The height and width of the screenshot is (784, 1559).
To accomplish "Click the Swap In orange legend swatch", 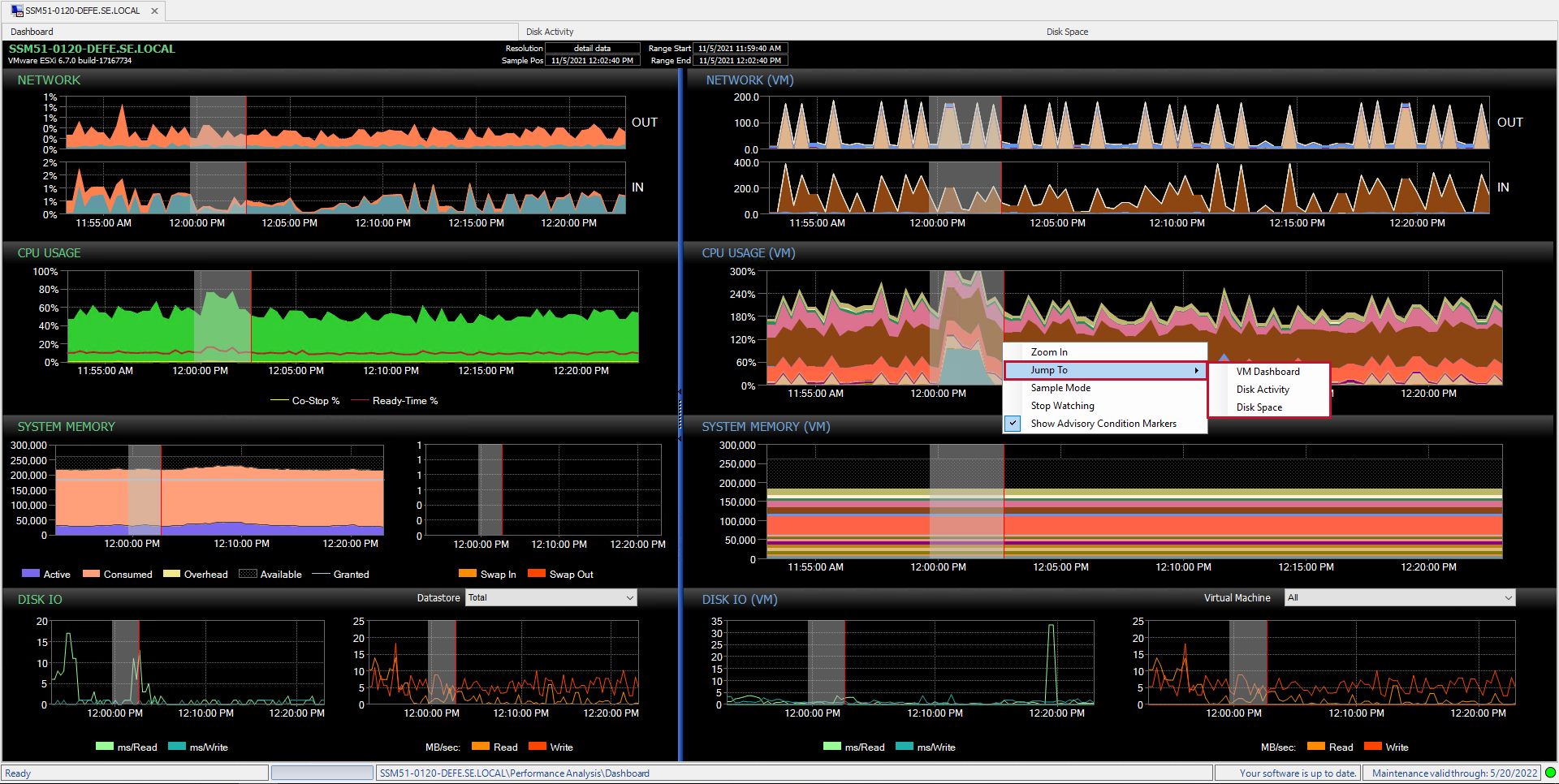I will tap(468, 574).
